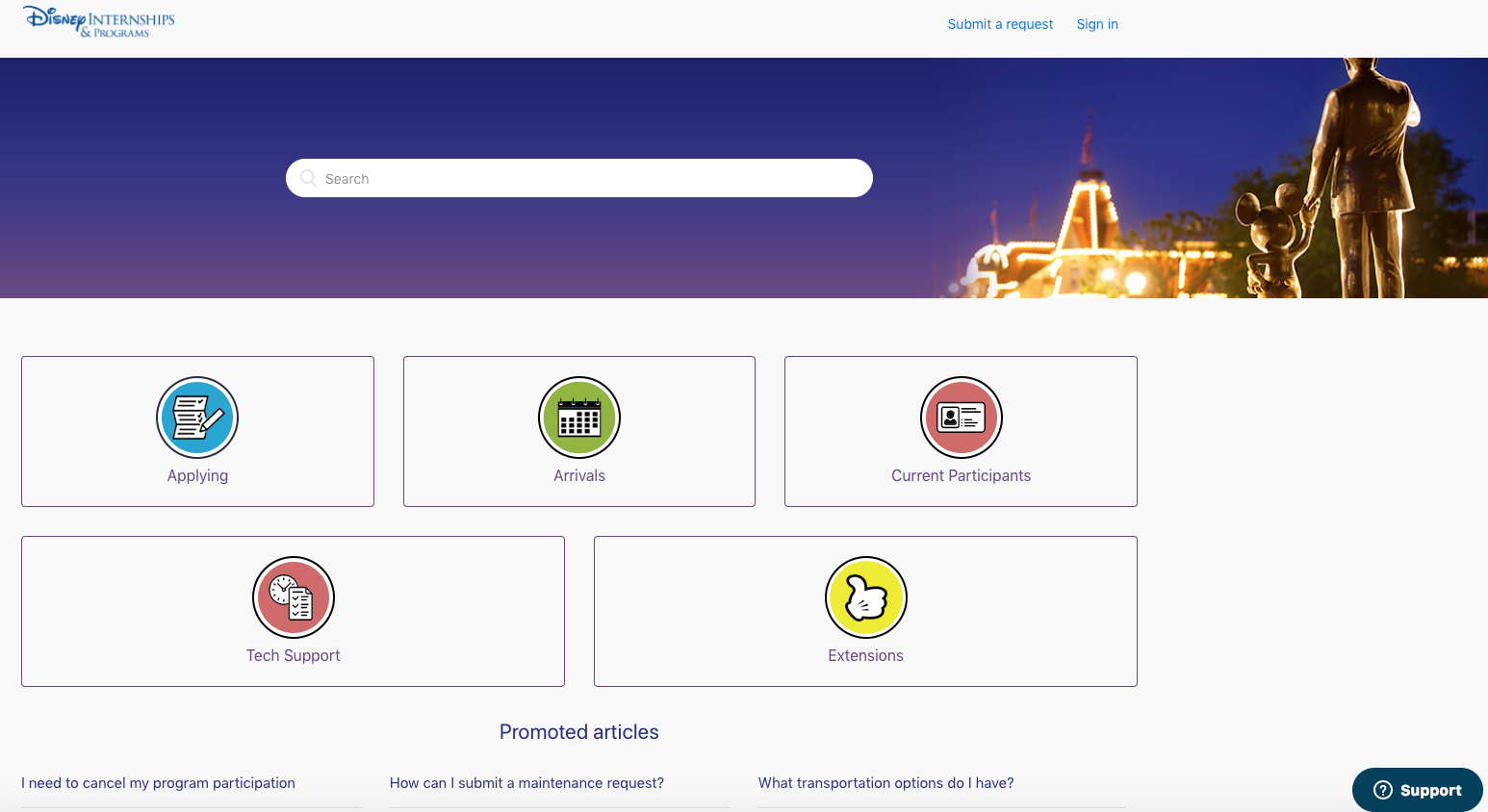Viewport: 1488px width, 812px height.
Task: Open the maintenance request article
Action: click(526, 782)
